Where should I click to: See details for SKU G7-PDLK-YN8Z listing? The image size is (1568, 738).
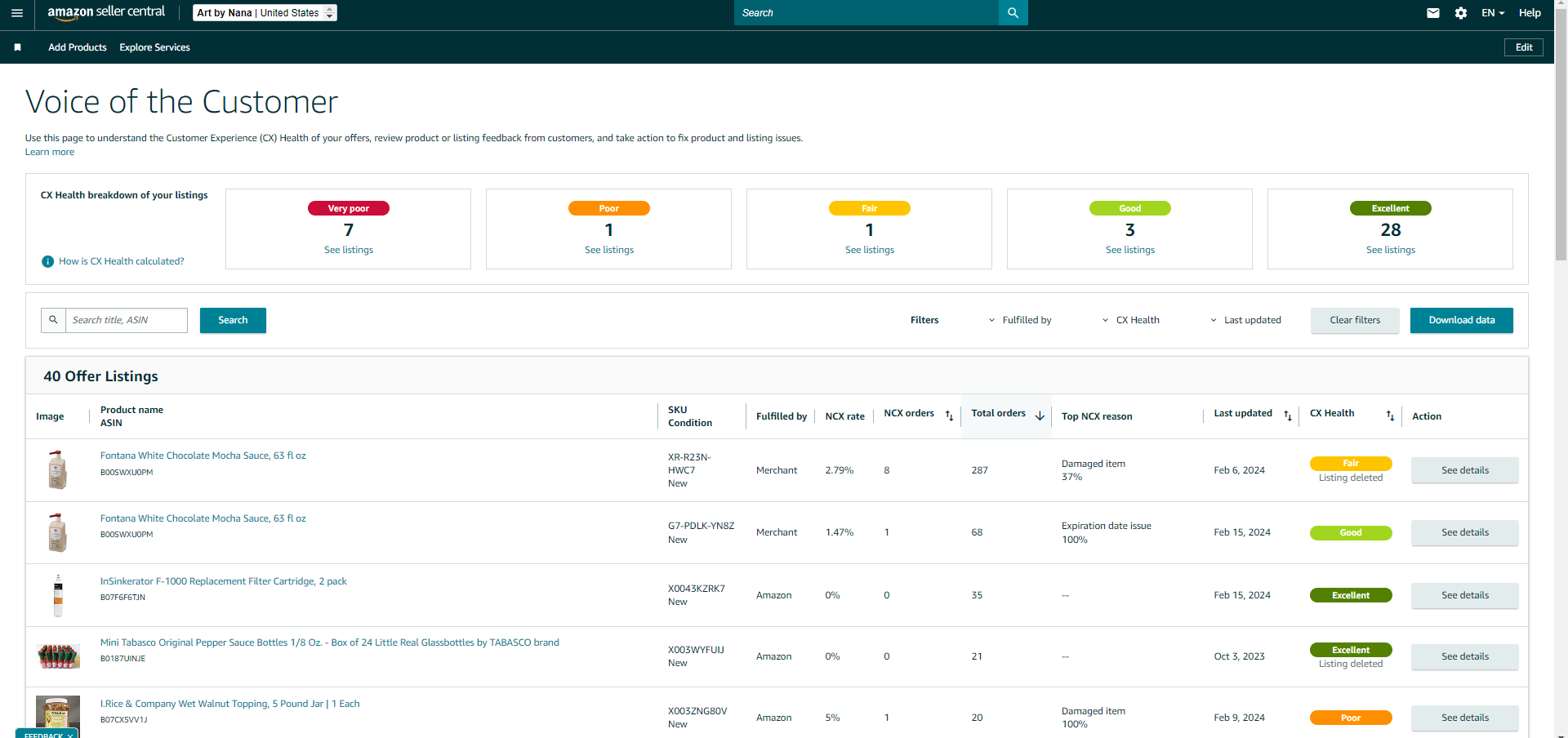(x=1465, y=532)
